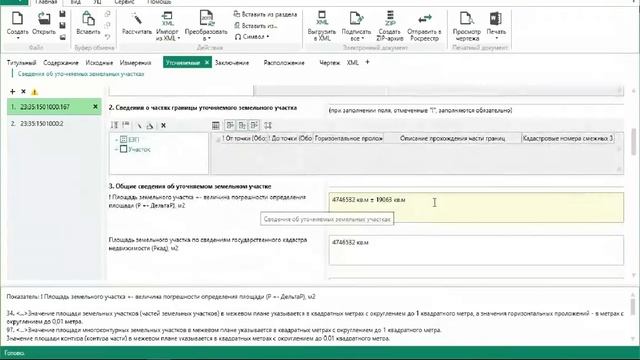Click the area ± error yellow input field
Screen dimensions: 640x360
[476, 207]
